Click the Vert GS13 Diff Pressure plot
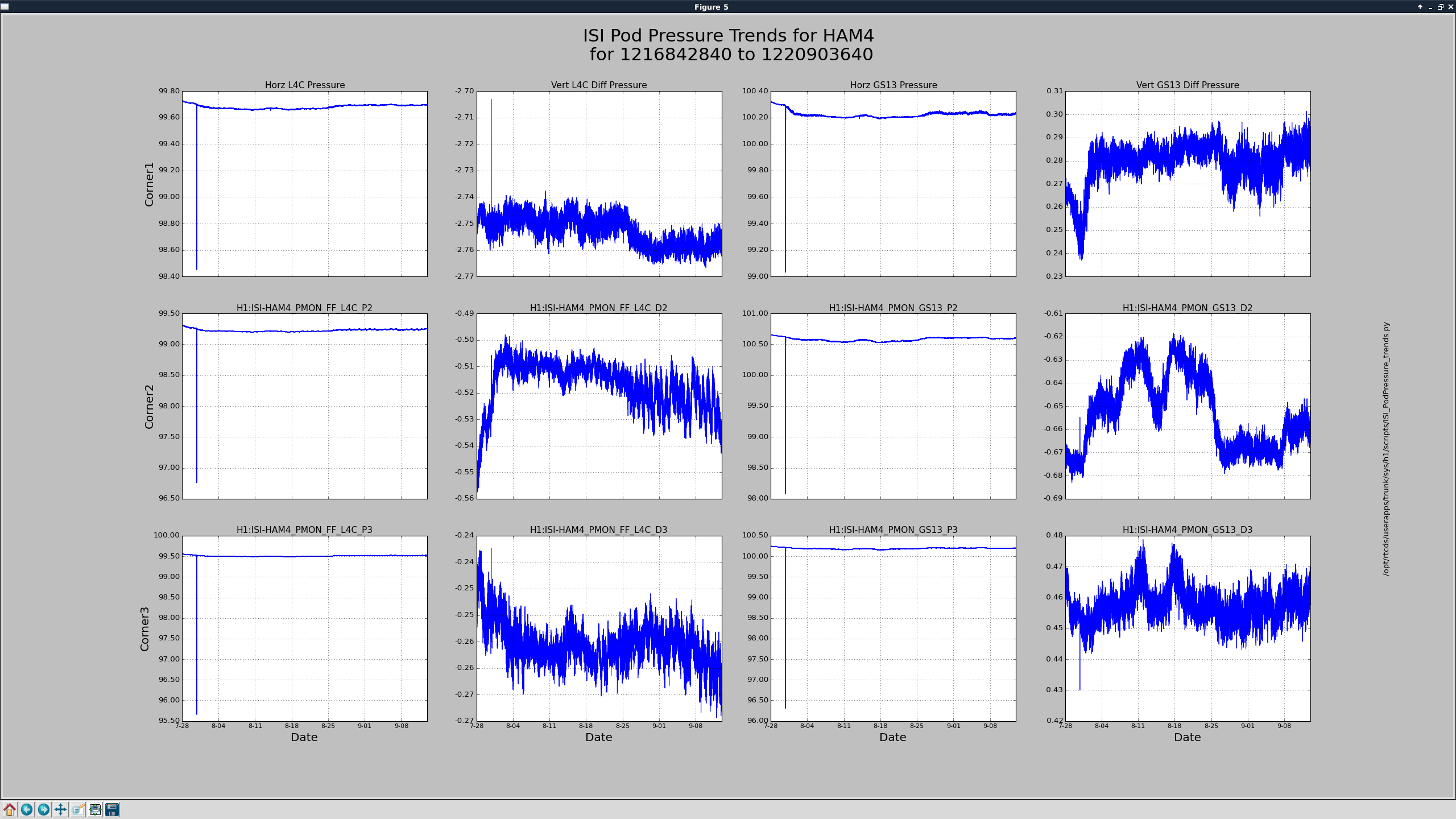1456x819 pixels. [x=1188, y=184]
